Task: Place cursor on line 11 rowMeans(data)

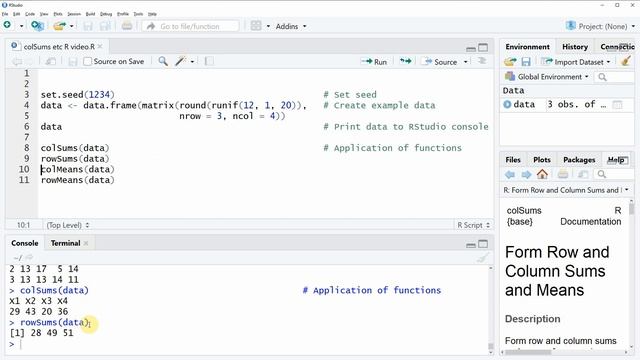Action: click(78, 180)
